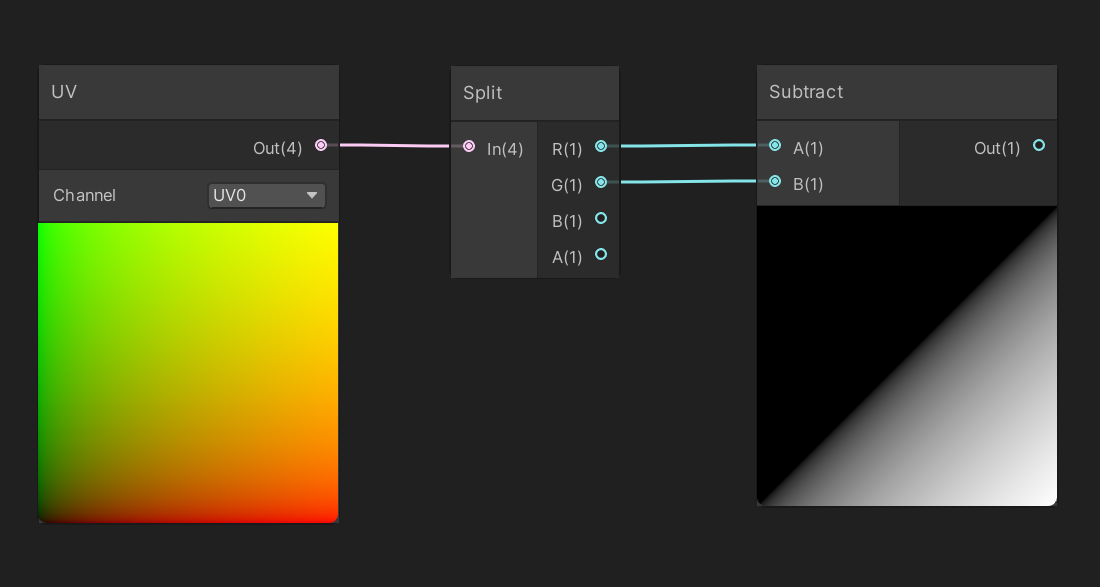
Task: Click the A(1) input port on Subtract
Action: [775, 145]
